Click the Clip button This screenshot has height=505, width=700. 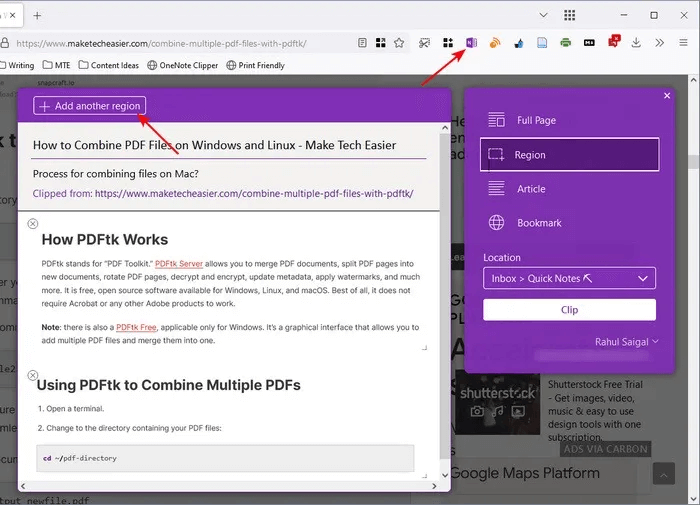click(569, 309)
